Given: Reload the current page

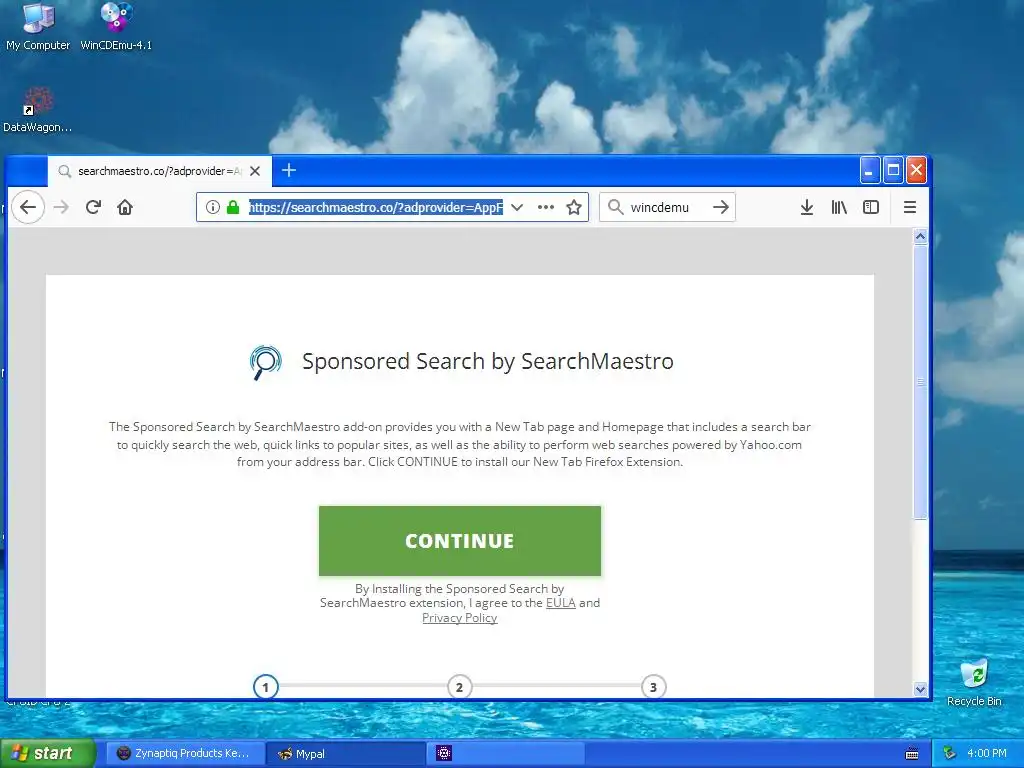Looking at the screenshot, I should point(93,207).
